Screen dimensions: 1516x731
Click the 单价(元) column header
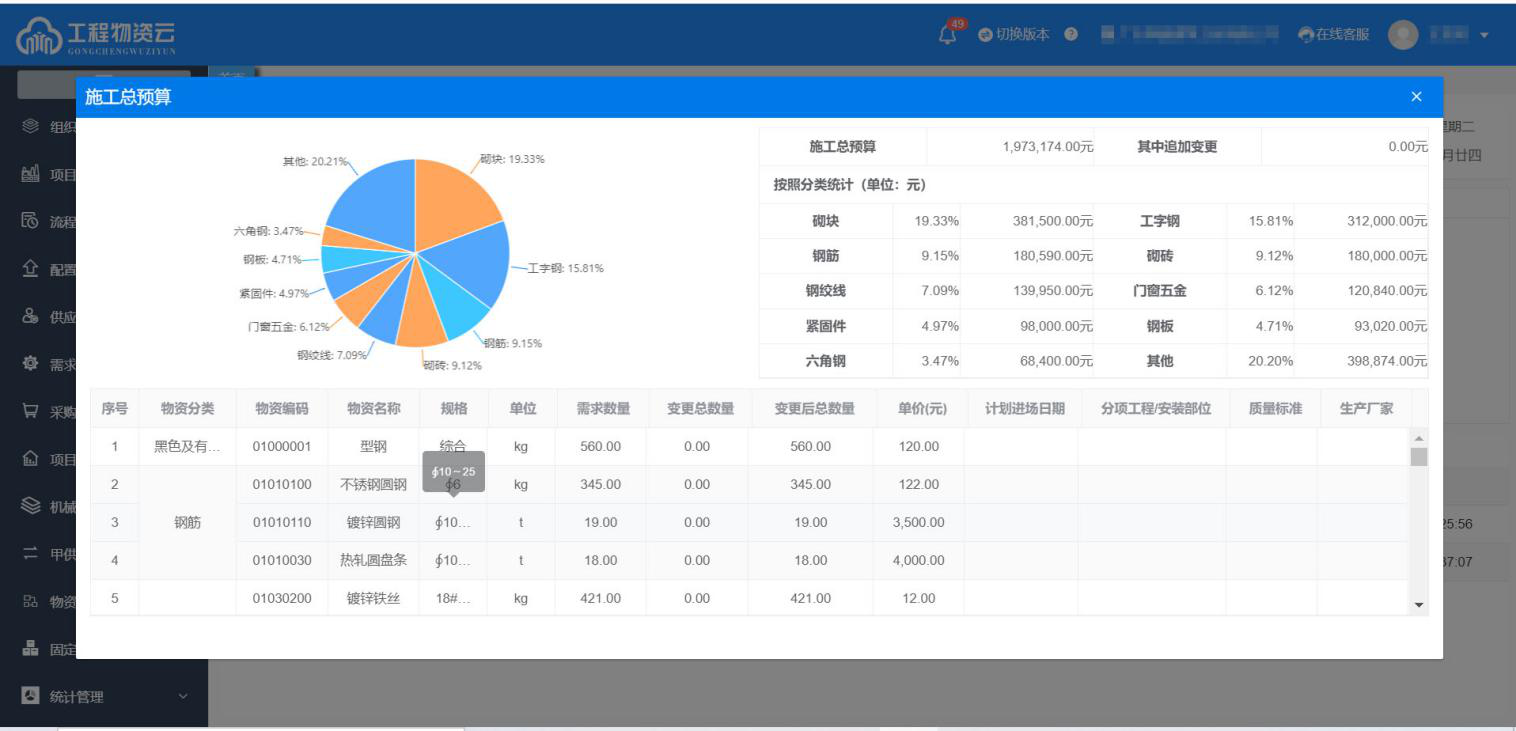[x=918, y=408]
